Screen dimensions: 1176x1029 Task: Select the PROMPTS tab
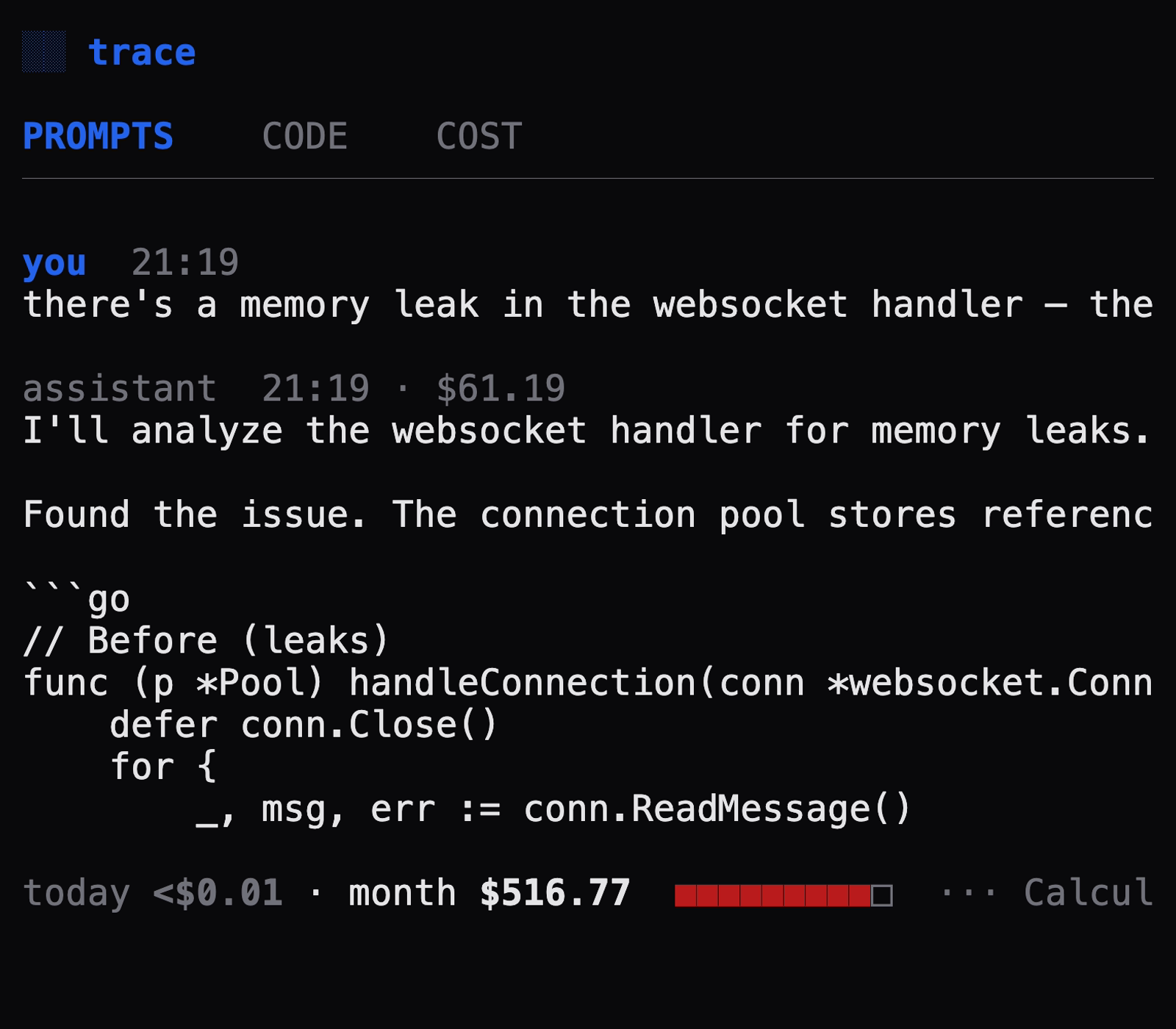tap(98, 136)
